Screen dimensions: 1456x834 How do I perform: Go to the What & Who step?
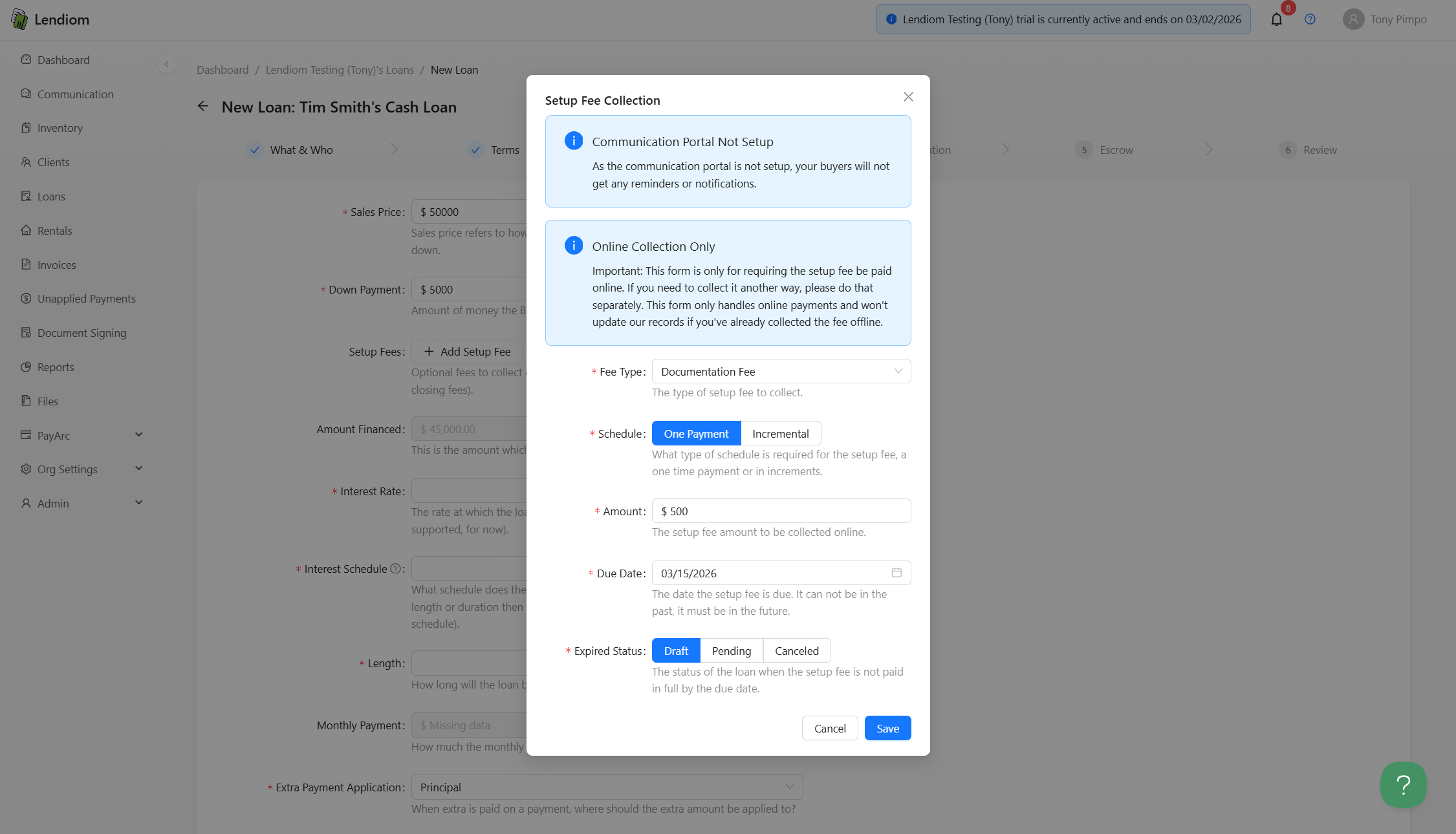(290, 150)
